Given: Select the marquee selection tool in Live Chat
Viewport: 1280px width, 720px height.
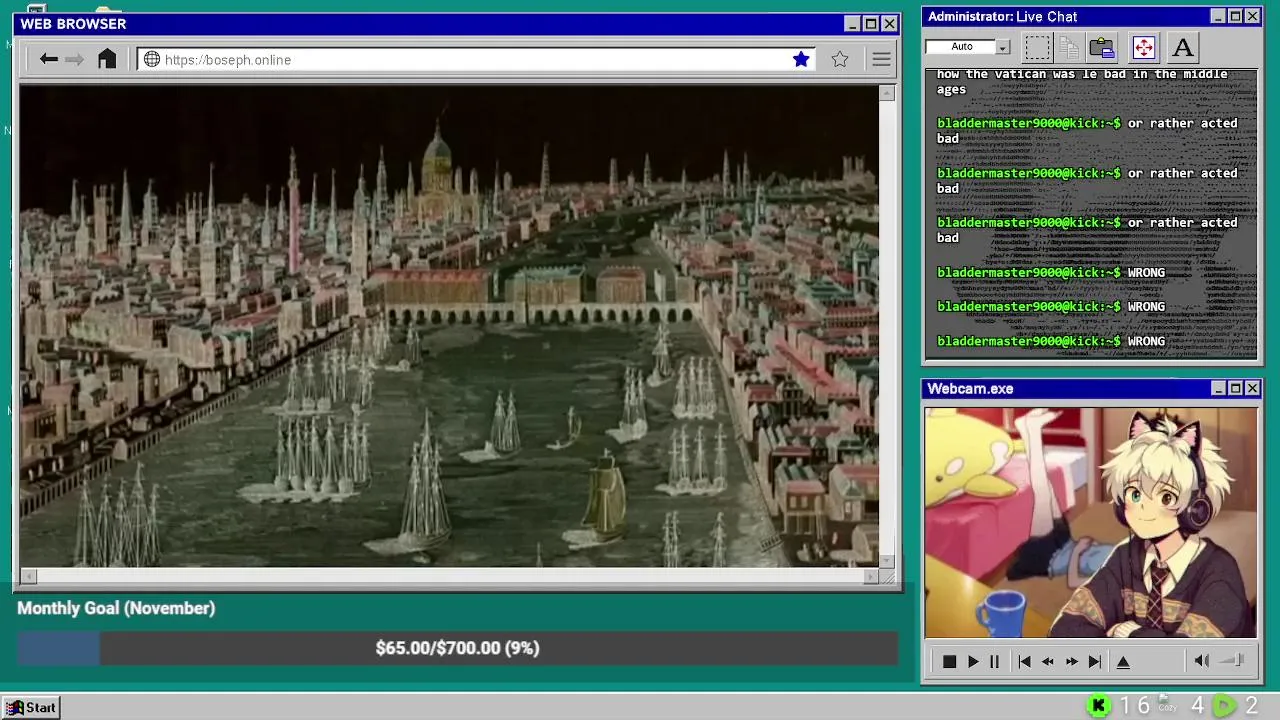Looking at the screenshot, I should 1037,47.
